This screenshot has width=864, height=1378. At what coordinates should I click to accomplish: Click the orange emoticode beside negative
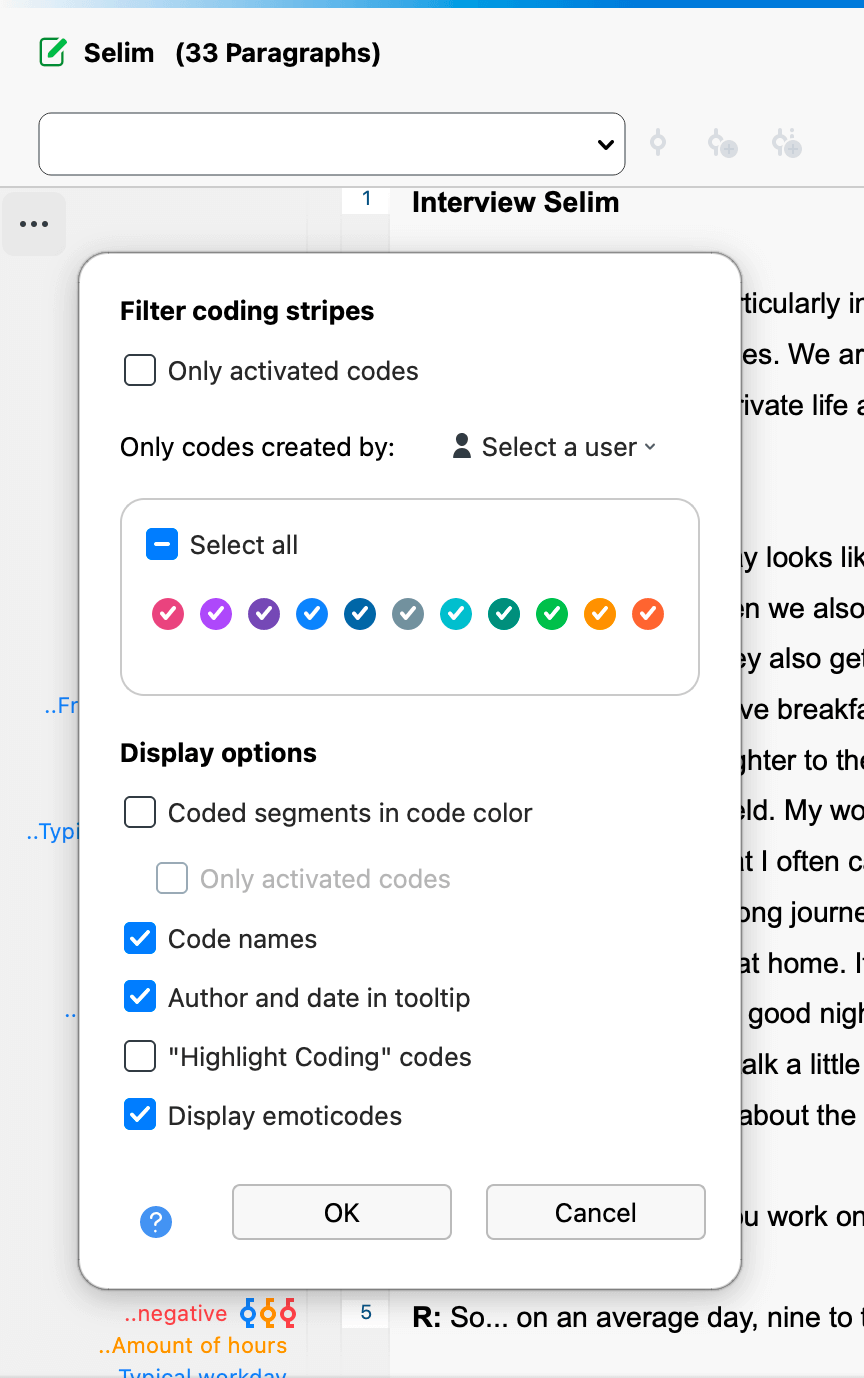[268, 1313]
